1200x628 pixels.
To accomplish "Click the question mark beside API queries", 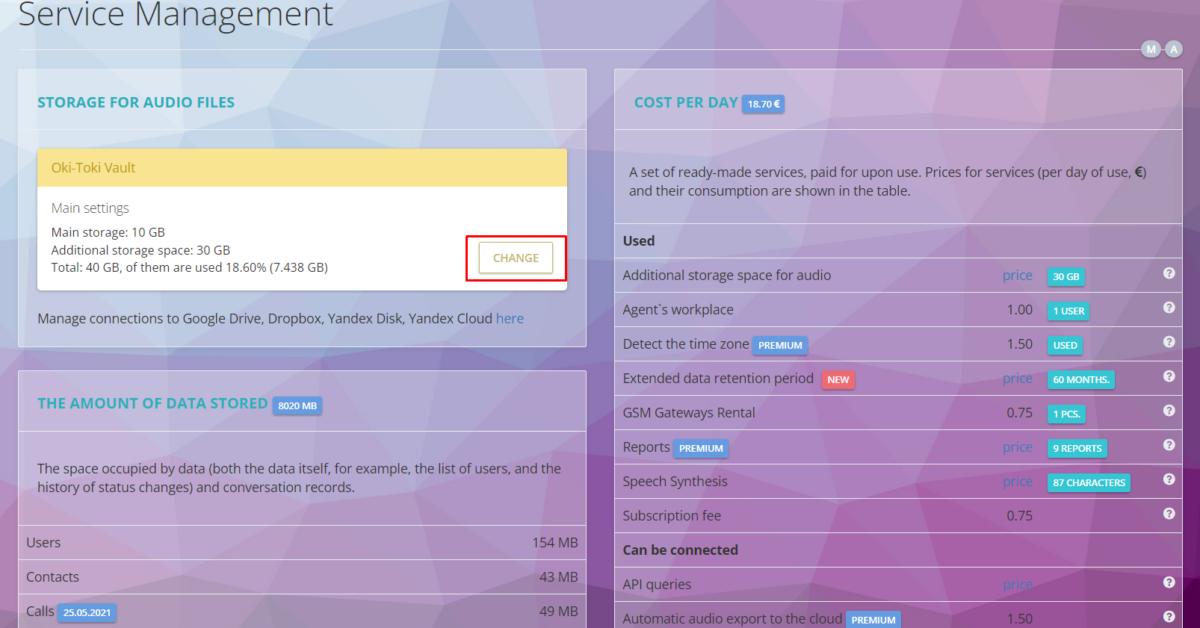I will (x=1168, y=581).
